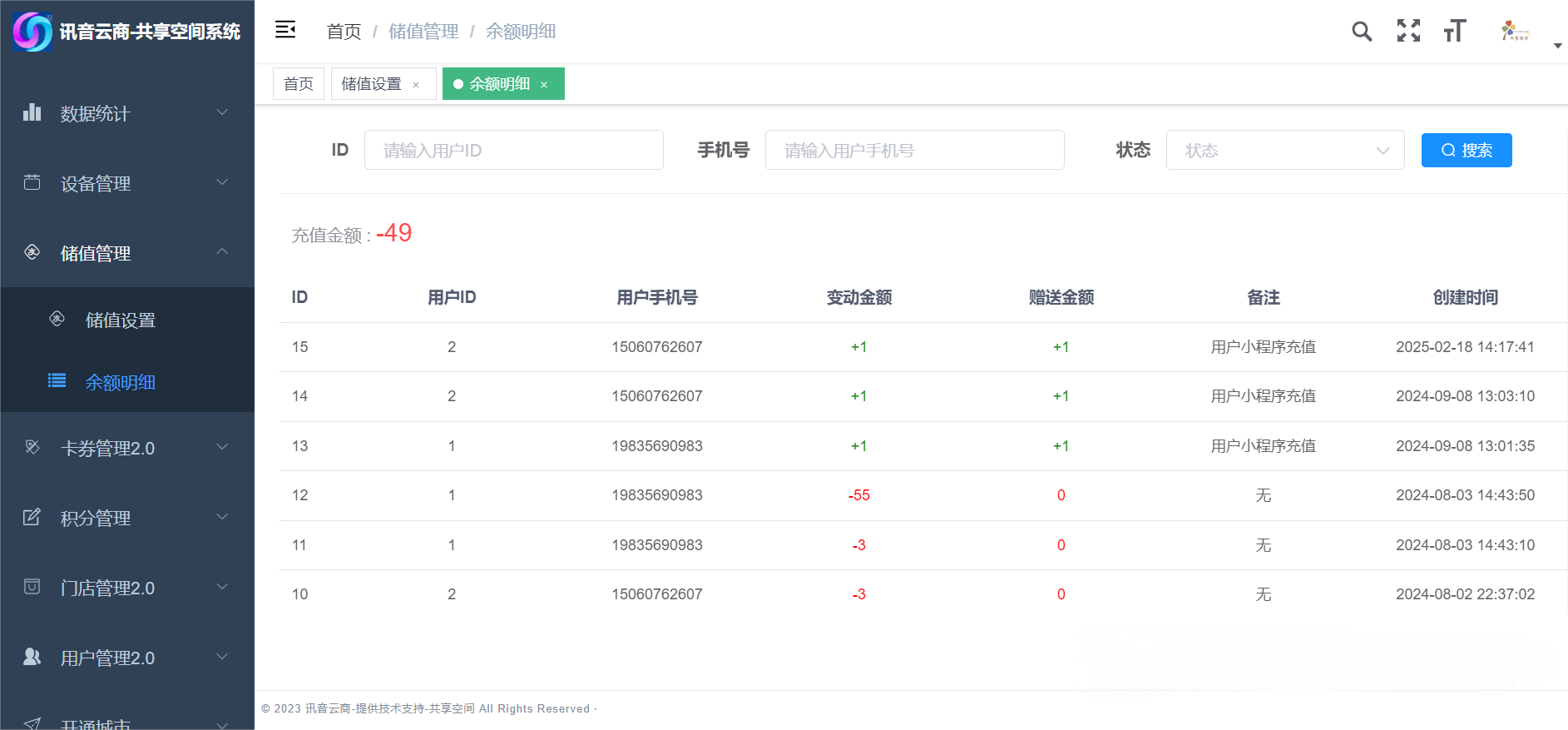Click the 数据统计 bar chart icon
The image size is (1568, 730).
[x=32, y=112]
